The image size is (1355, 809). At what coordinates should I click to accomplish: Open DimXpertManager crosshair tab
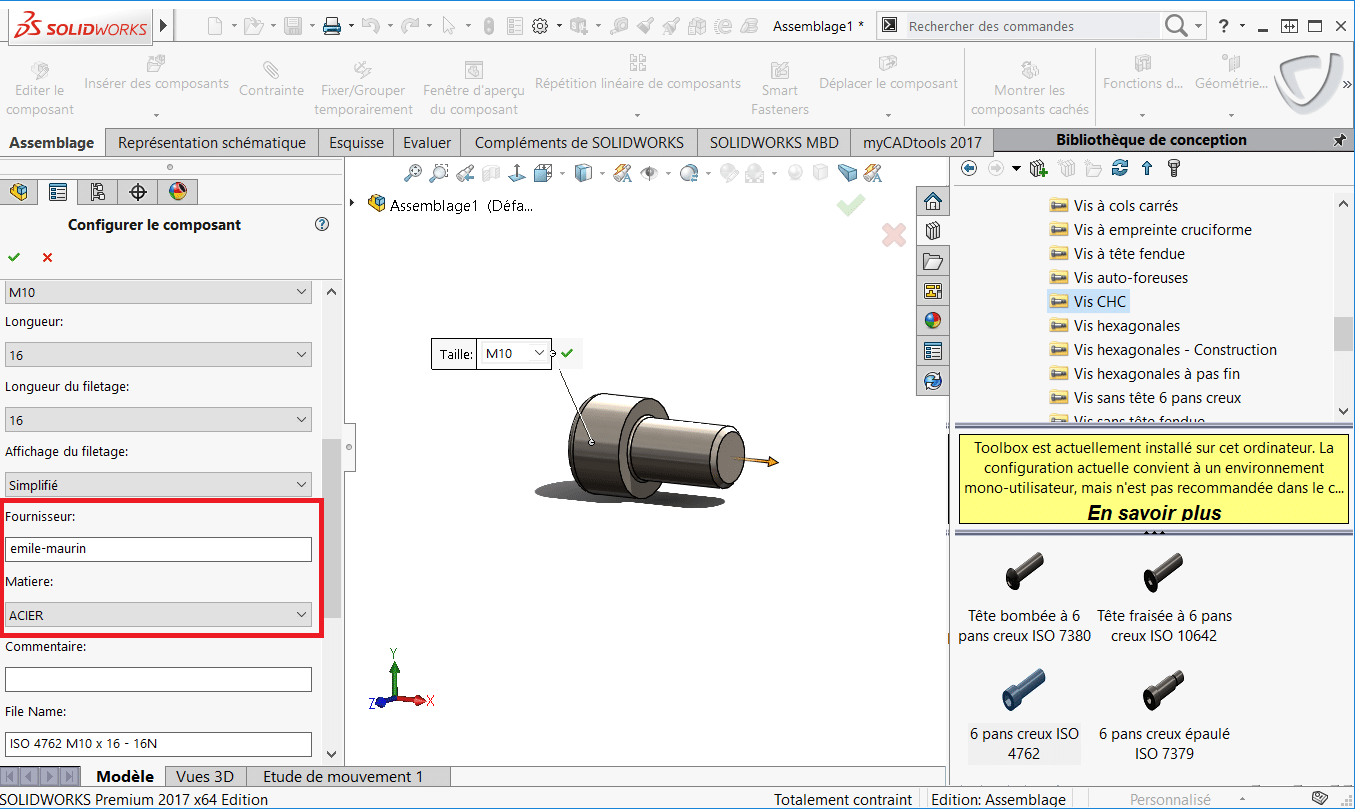[x=138, y=192]
